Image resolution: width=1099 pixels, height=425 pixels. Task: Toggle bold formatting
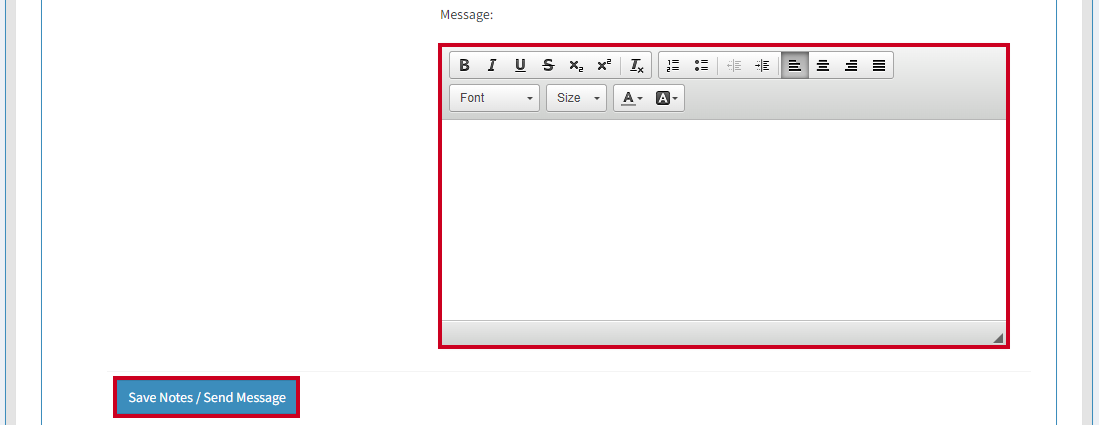tap(464, 65)
